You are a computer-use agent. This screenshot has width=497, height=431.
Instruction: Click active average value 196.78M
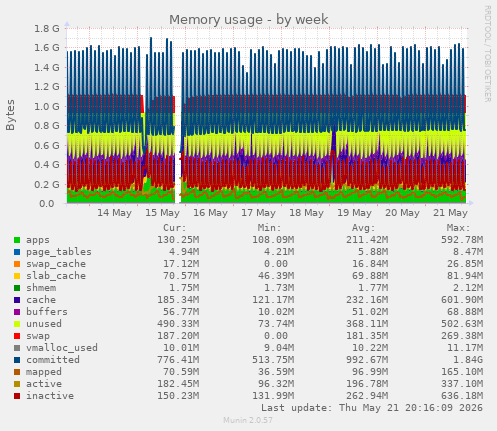367,384
